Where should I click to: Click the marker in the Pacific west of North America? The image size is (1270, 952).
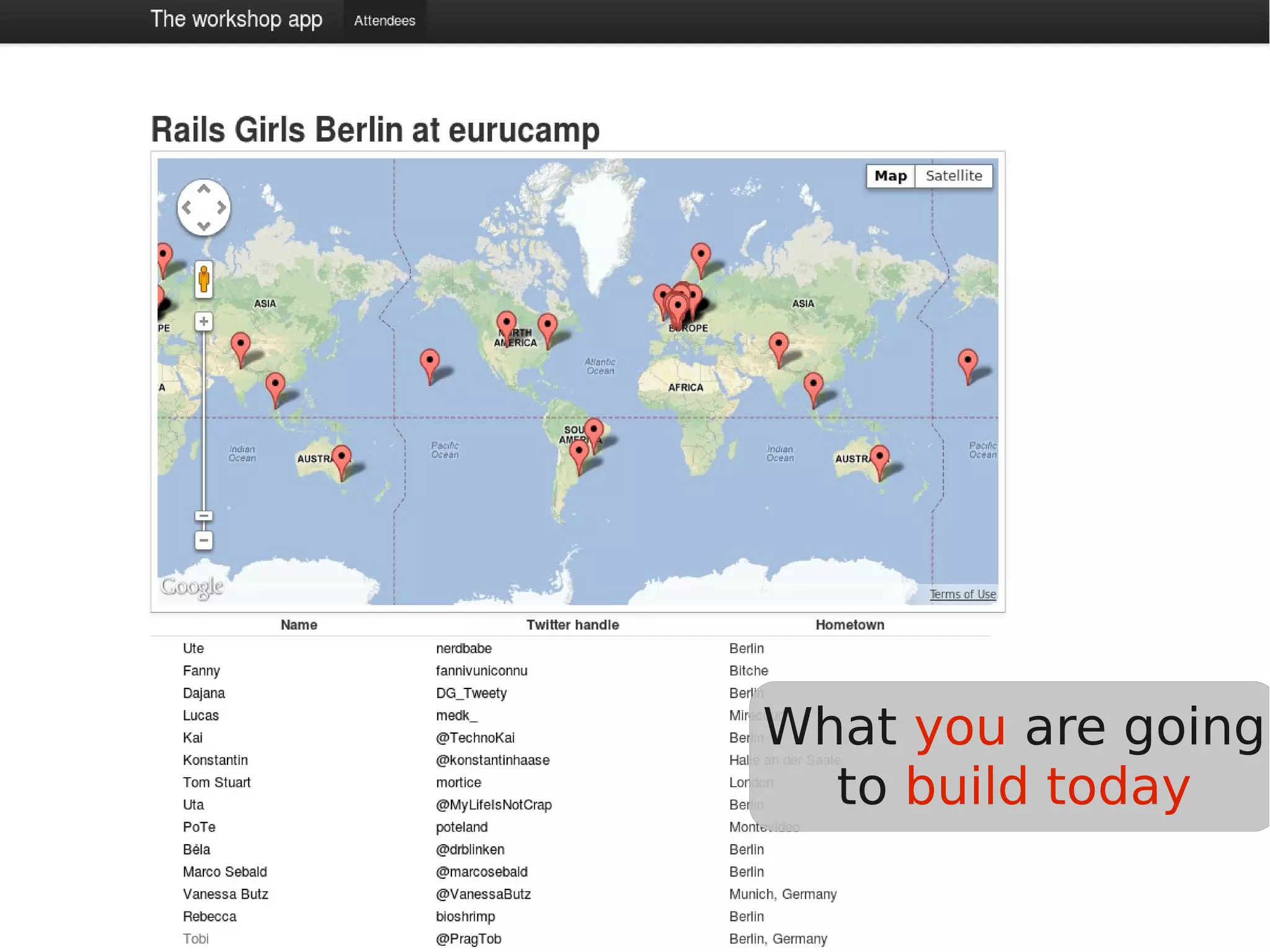429,360
